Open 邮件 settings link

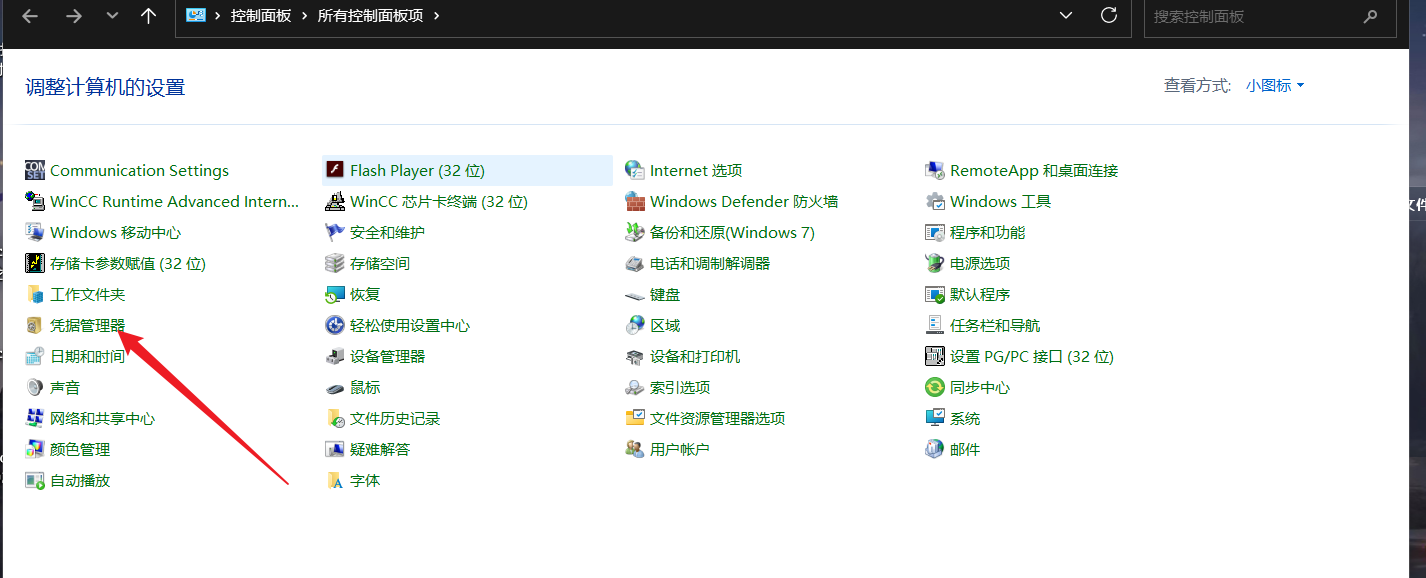[x=965, y=449]
